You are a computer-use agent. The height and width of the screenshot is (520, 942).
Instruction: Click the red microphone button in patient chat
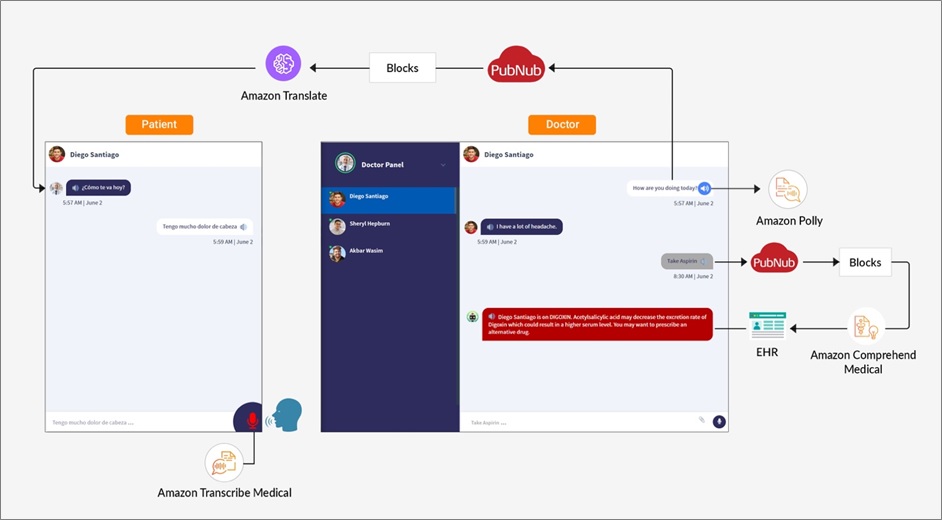pos(252,420)
